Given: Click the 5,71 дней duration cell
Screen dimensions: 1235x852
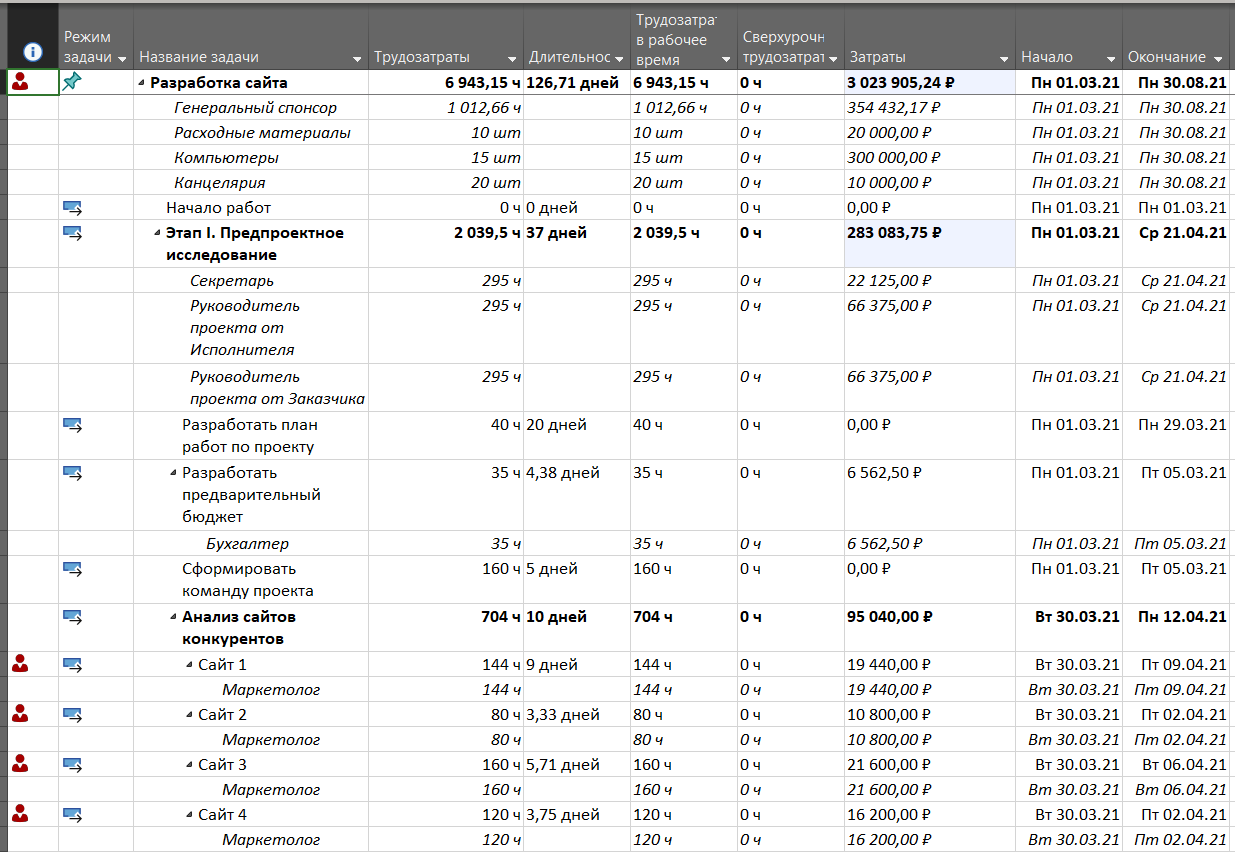Looking at the screenshot, I should click(x=576, y=765).
